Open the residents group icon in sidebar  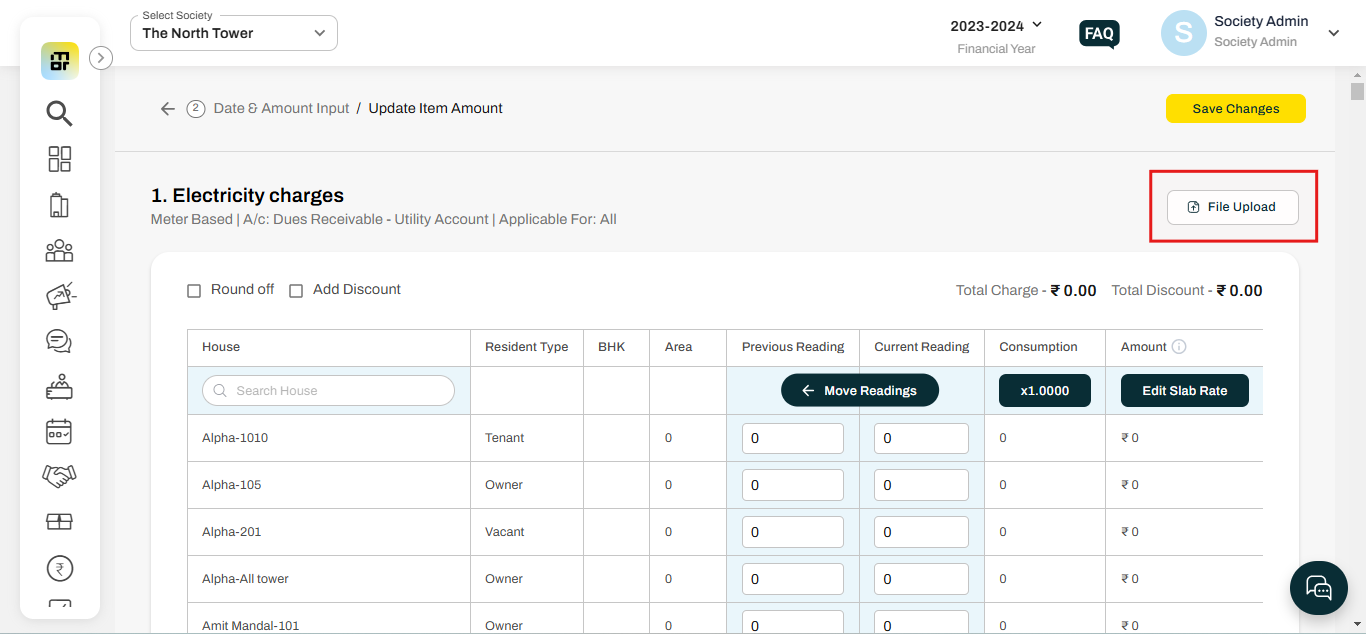(x=59, y=250)
